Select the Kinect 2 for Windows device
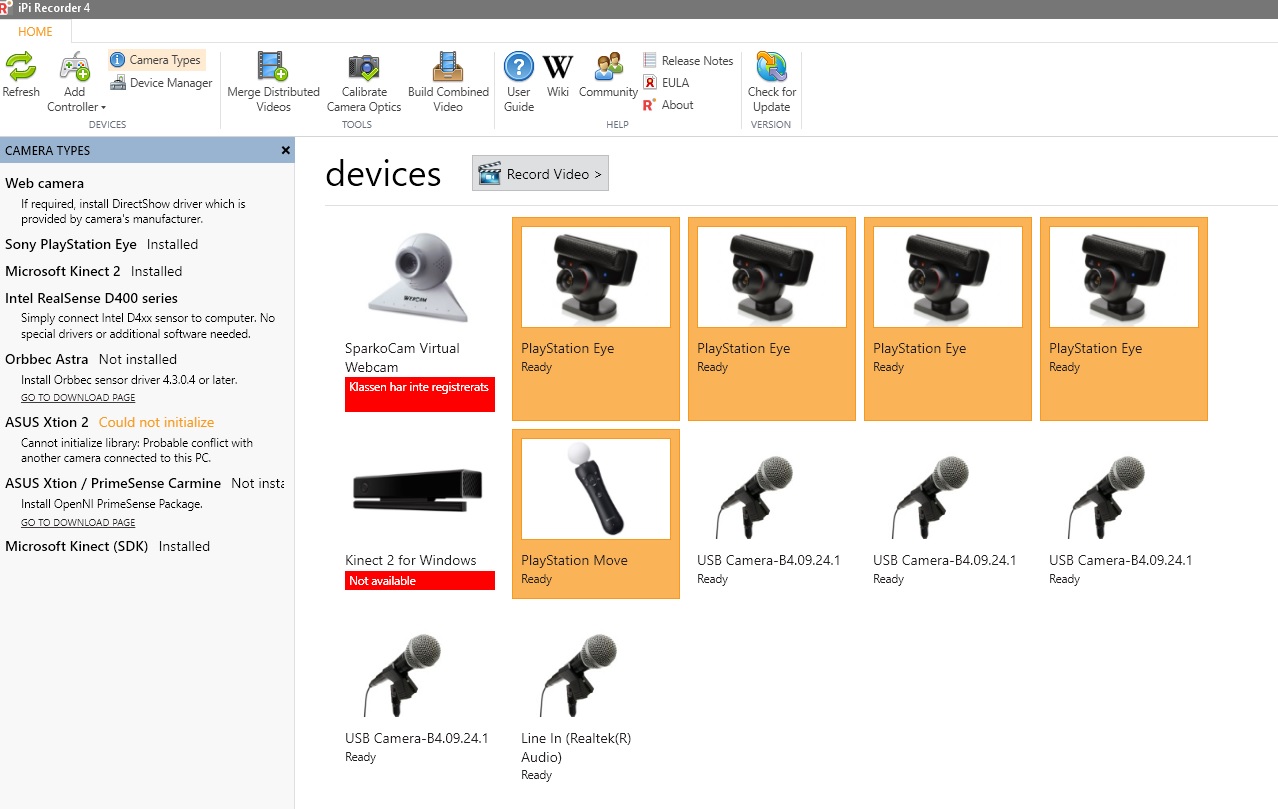 (x=420, y=514)
